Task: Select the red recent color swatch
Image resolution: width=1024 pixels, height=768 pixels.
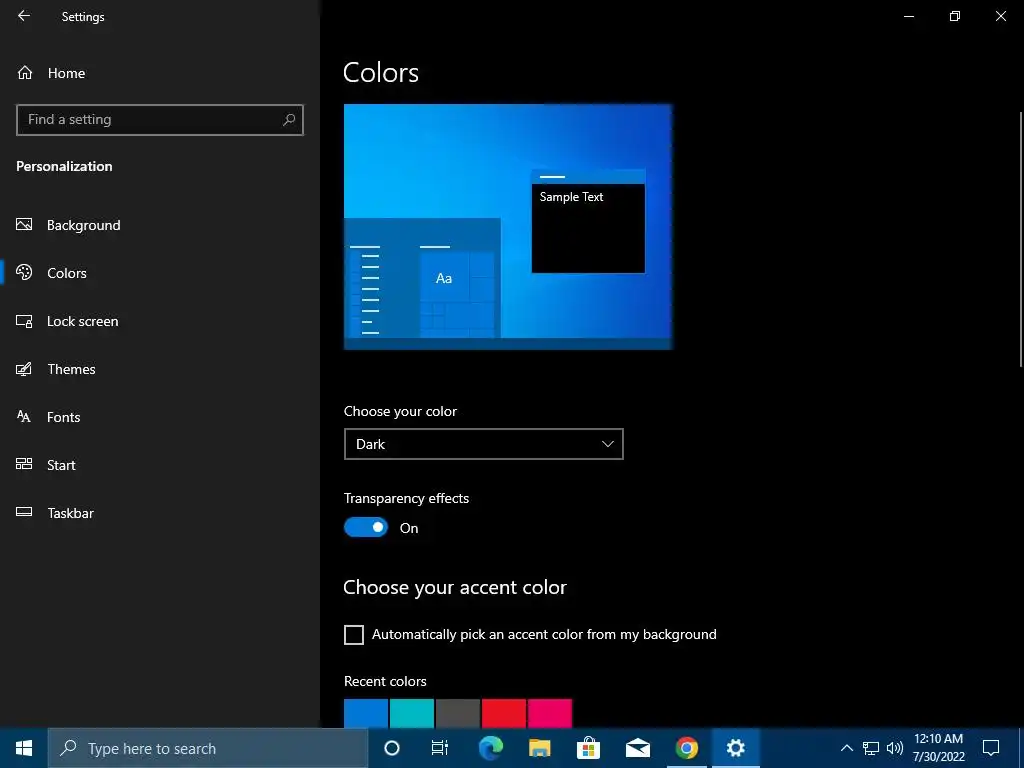Action: click(x=504, y=713)
